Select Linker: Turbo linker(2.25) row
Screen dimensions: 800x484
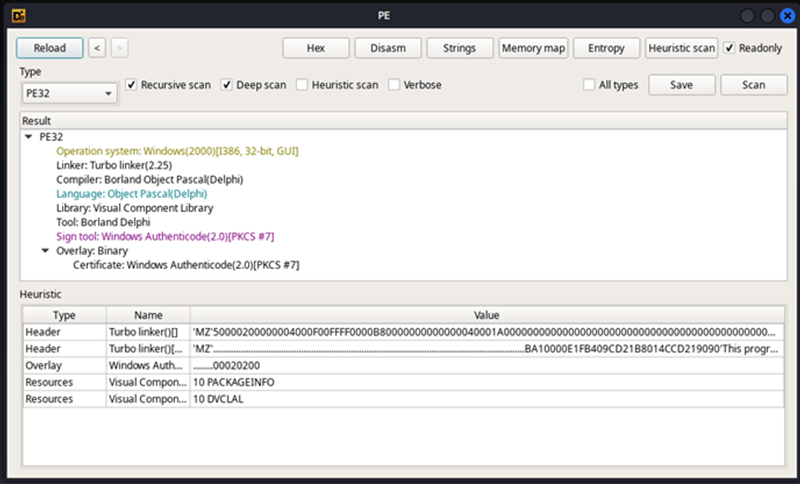(114, 165)
